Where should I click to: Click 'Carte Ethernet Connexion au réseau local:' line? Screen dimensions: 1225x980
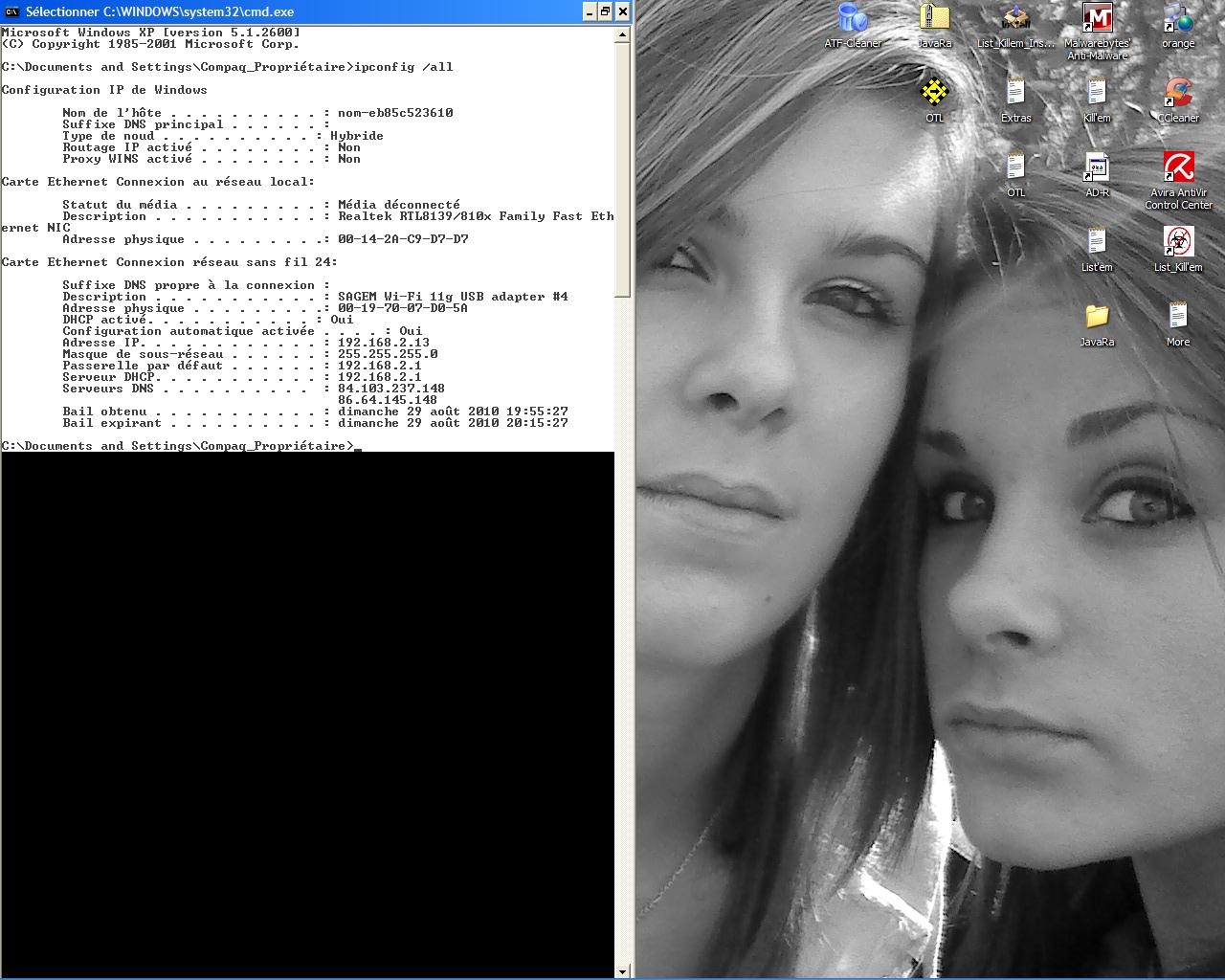pos(158,182)
